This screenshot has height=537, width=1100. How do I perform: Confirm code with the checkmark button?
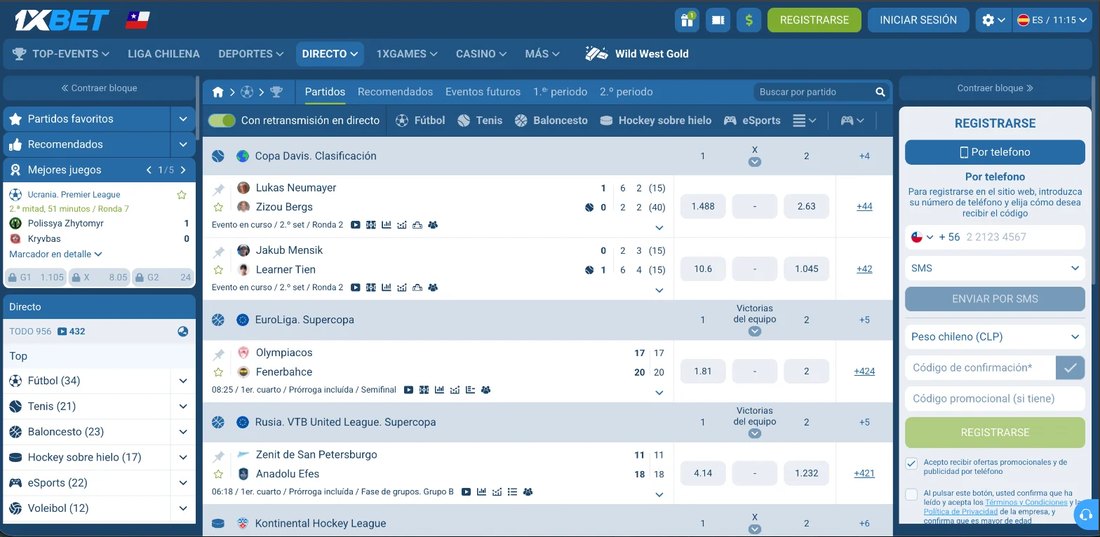pyautogui.click(x=1070, y=368)
